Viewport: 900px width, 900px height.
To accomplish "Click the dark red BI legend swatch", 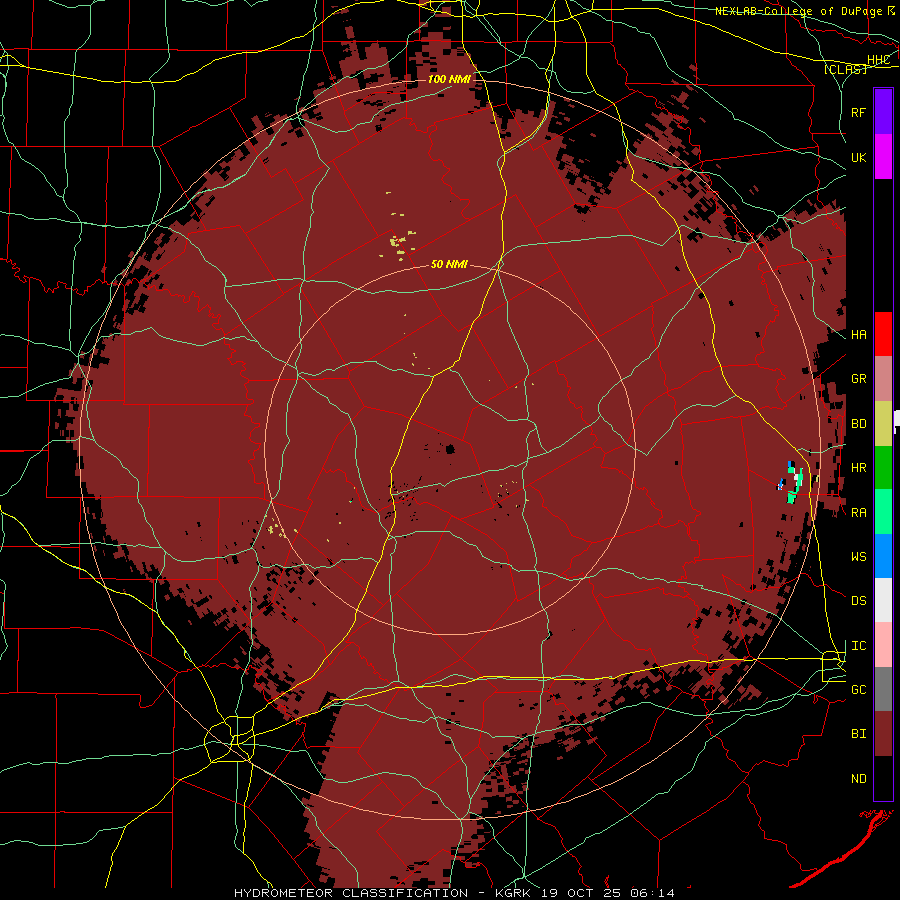I will coord(883,734).
